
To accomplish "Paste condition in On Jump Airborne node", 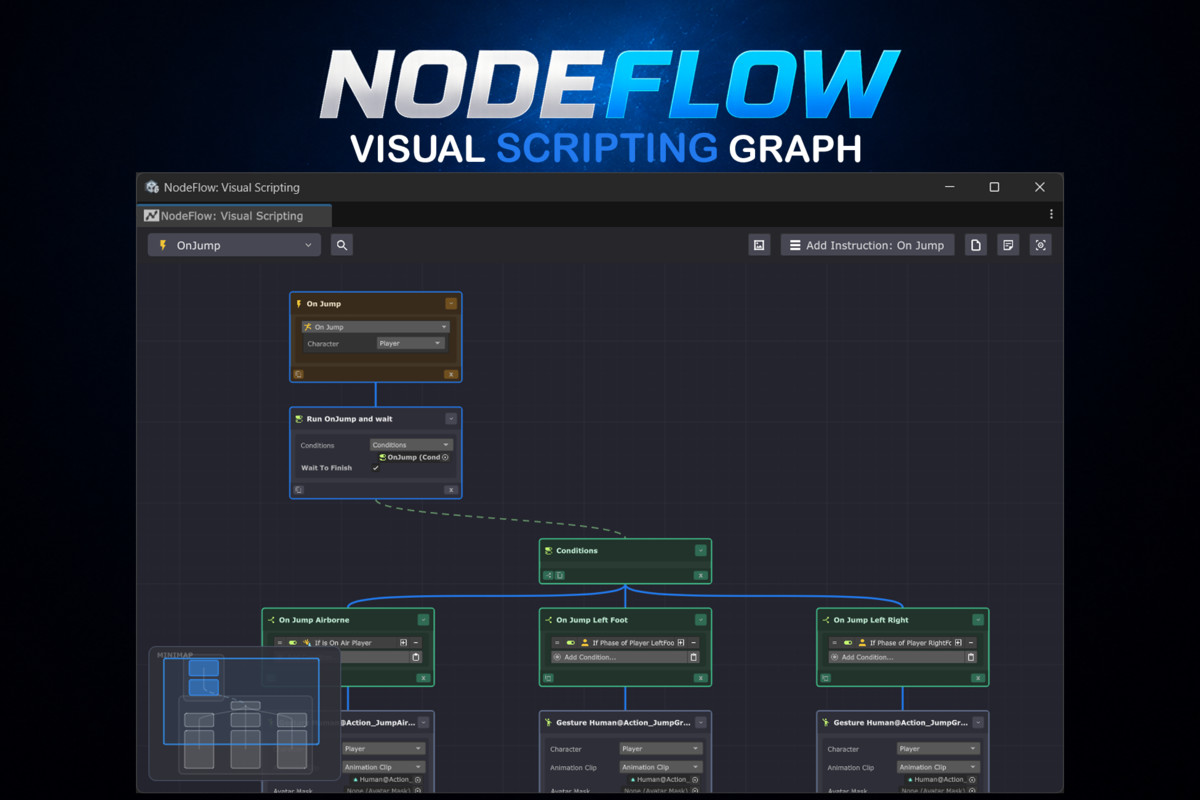I will click(416, 657).
